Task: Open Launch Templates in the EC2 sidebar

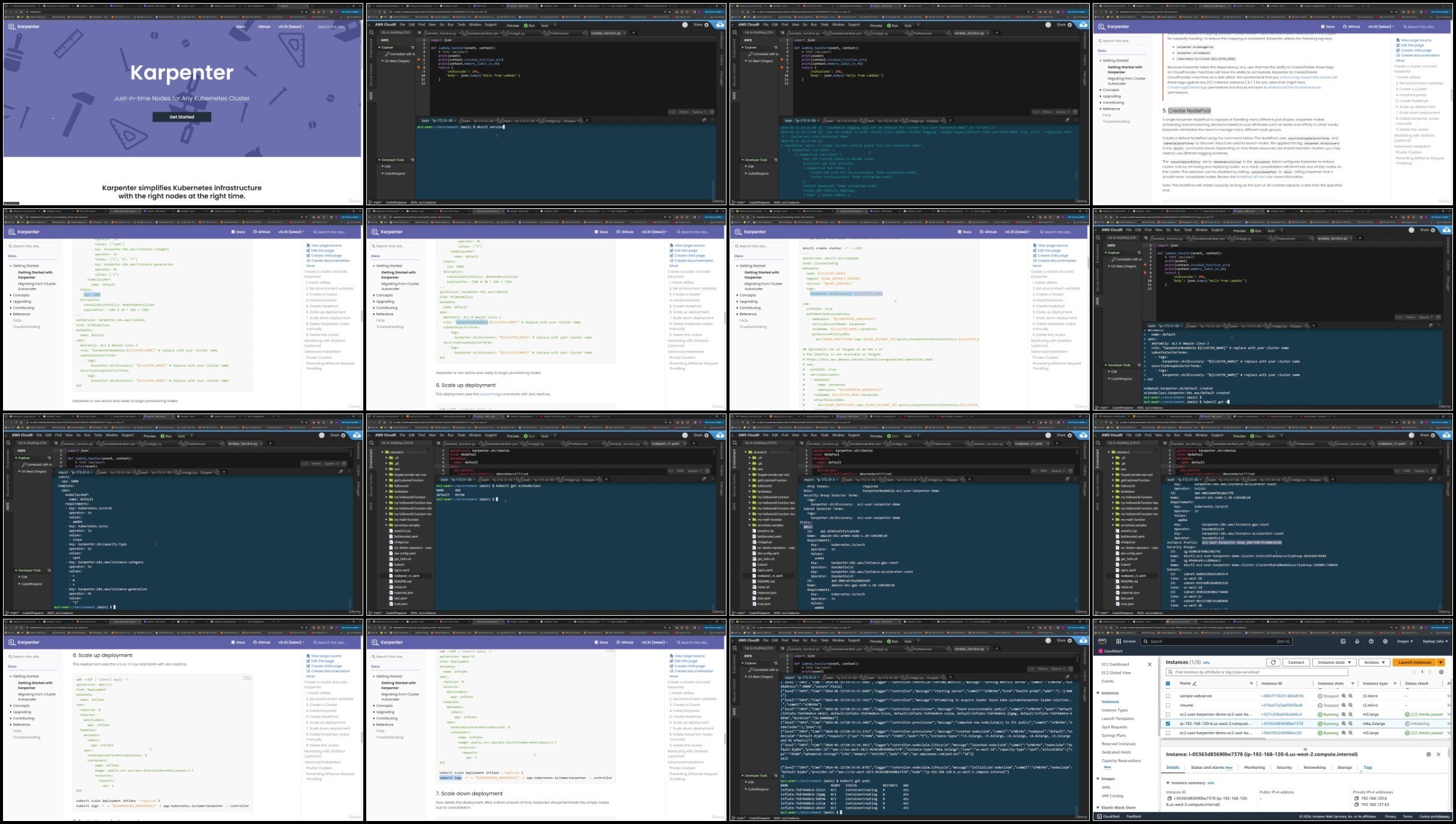Action: (x=1117, y=718)
